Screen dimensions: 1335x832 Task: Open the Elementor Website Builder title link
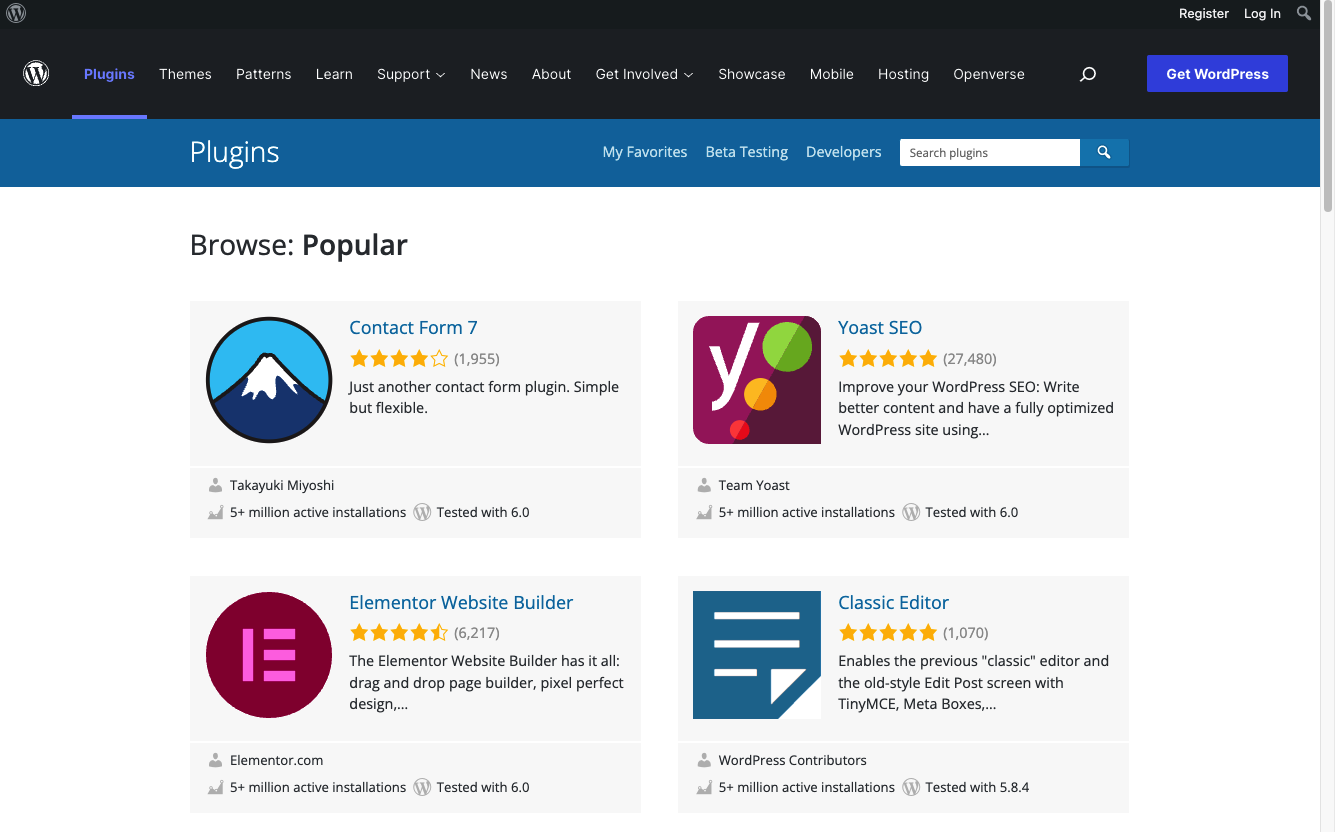pos(461,602)
